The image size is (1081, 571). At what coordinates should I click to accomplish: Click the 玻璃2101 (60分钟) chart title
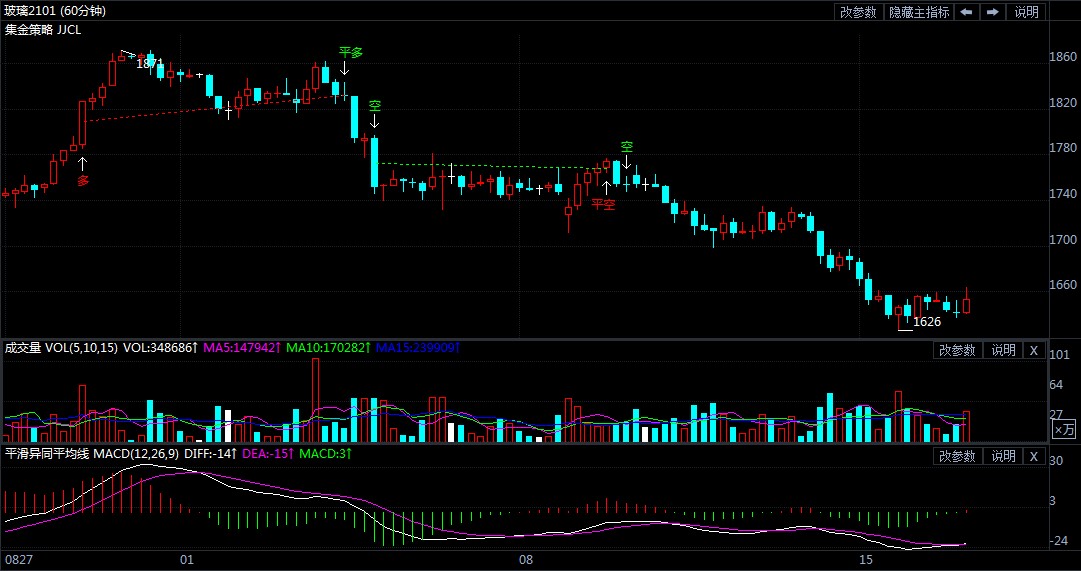tap(54, 11)
